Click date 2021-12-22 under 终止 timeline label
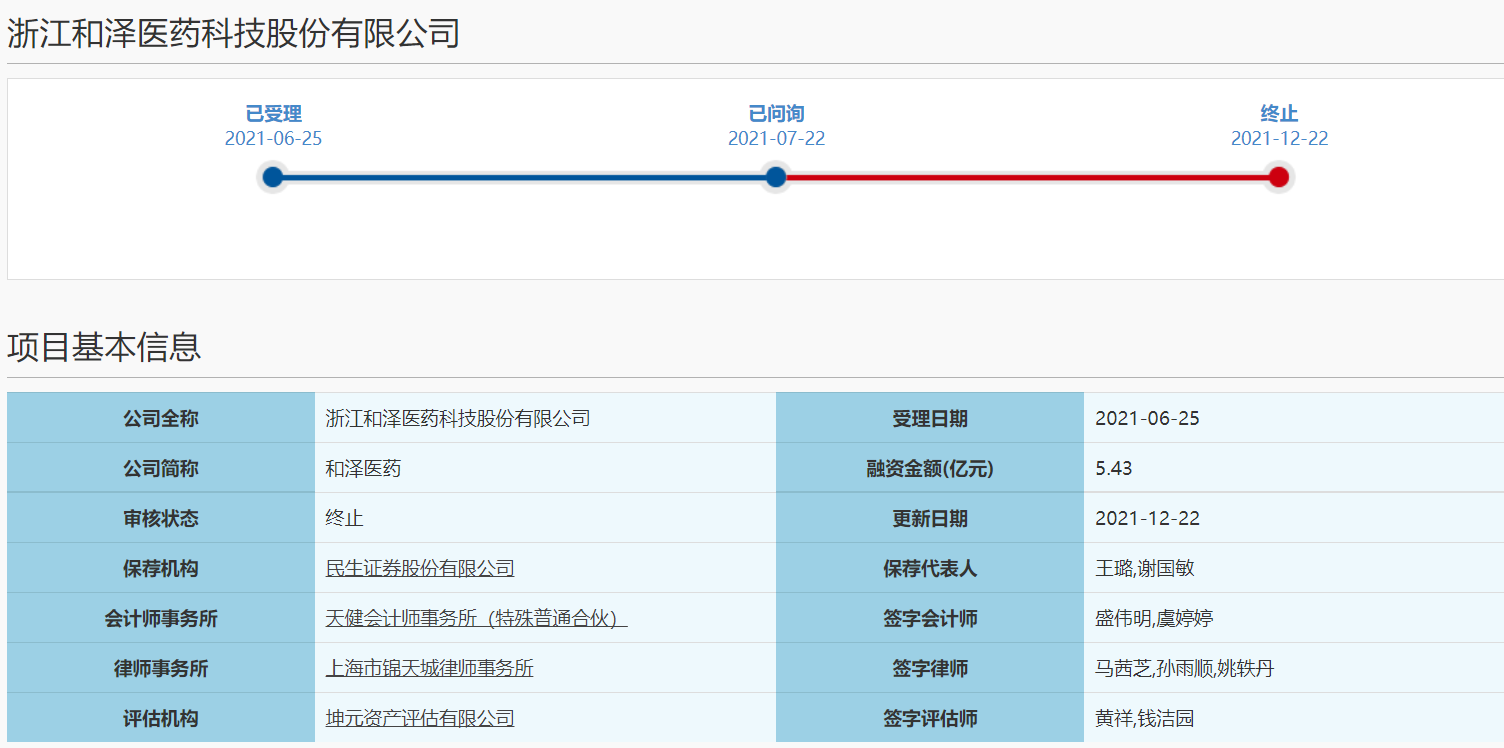Screen dimensions: 1504x748 [1279, 139]
